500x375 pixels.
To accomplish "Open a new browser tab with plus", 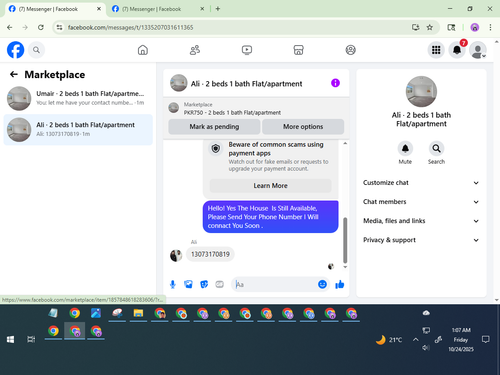I will point(218,9).
